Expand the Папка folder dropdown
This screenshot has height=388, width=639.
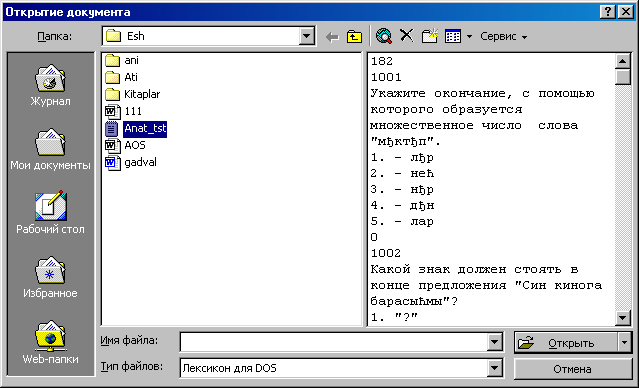click(x=307, y=36)
